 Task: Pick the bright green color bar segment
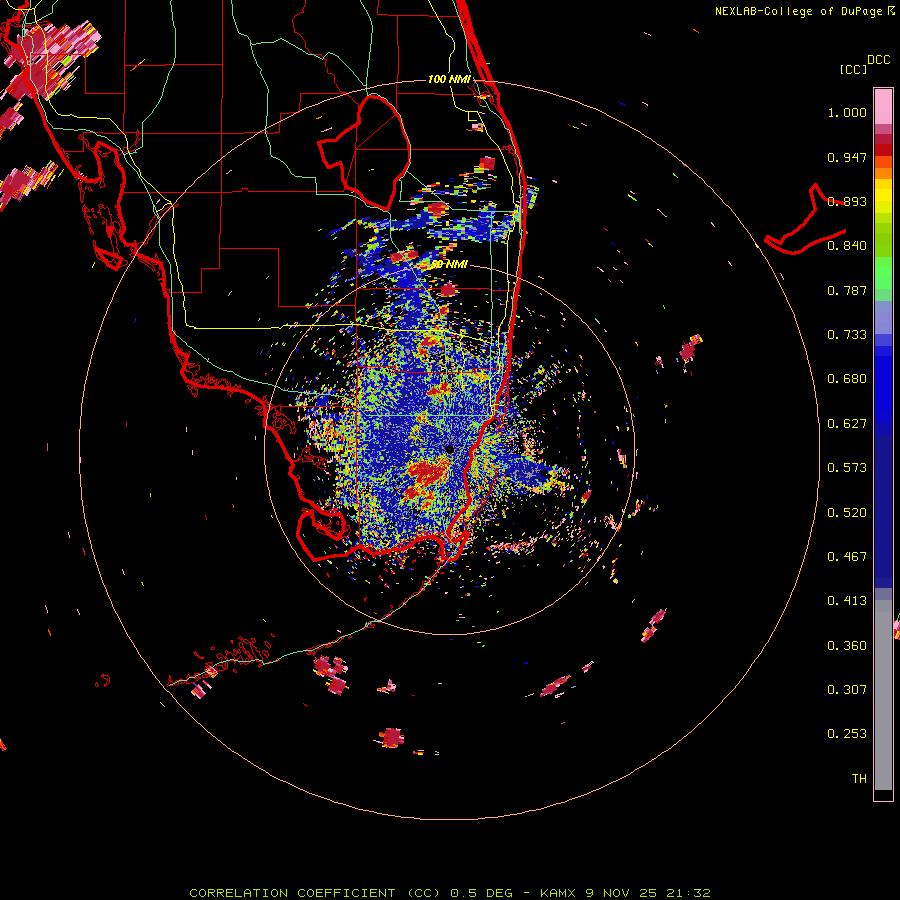[x=883, y=273]
